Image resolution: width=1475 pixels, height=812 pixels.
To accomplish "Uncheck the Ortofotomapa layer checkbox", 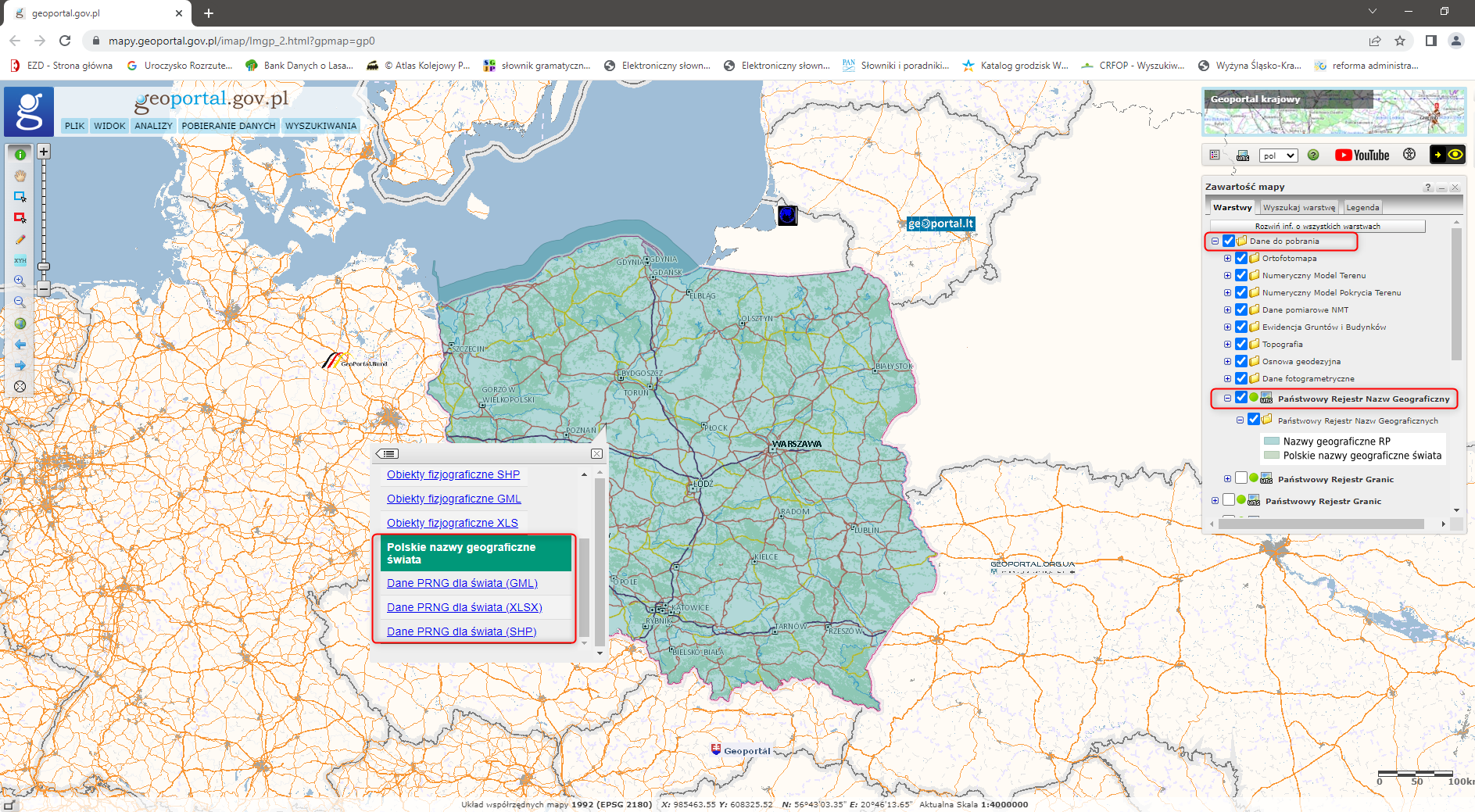I will (x=1241, y=258).
